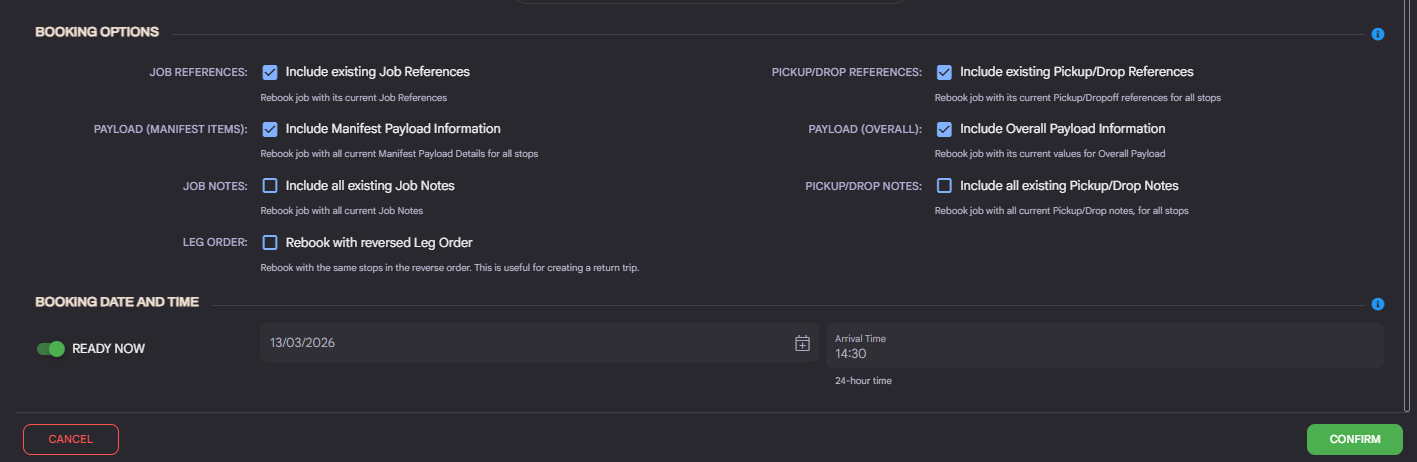This screenshot has height=462, width=1417.
Task: Uncheck Include existing Job References
Action: [x=270, y=72]
